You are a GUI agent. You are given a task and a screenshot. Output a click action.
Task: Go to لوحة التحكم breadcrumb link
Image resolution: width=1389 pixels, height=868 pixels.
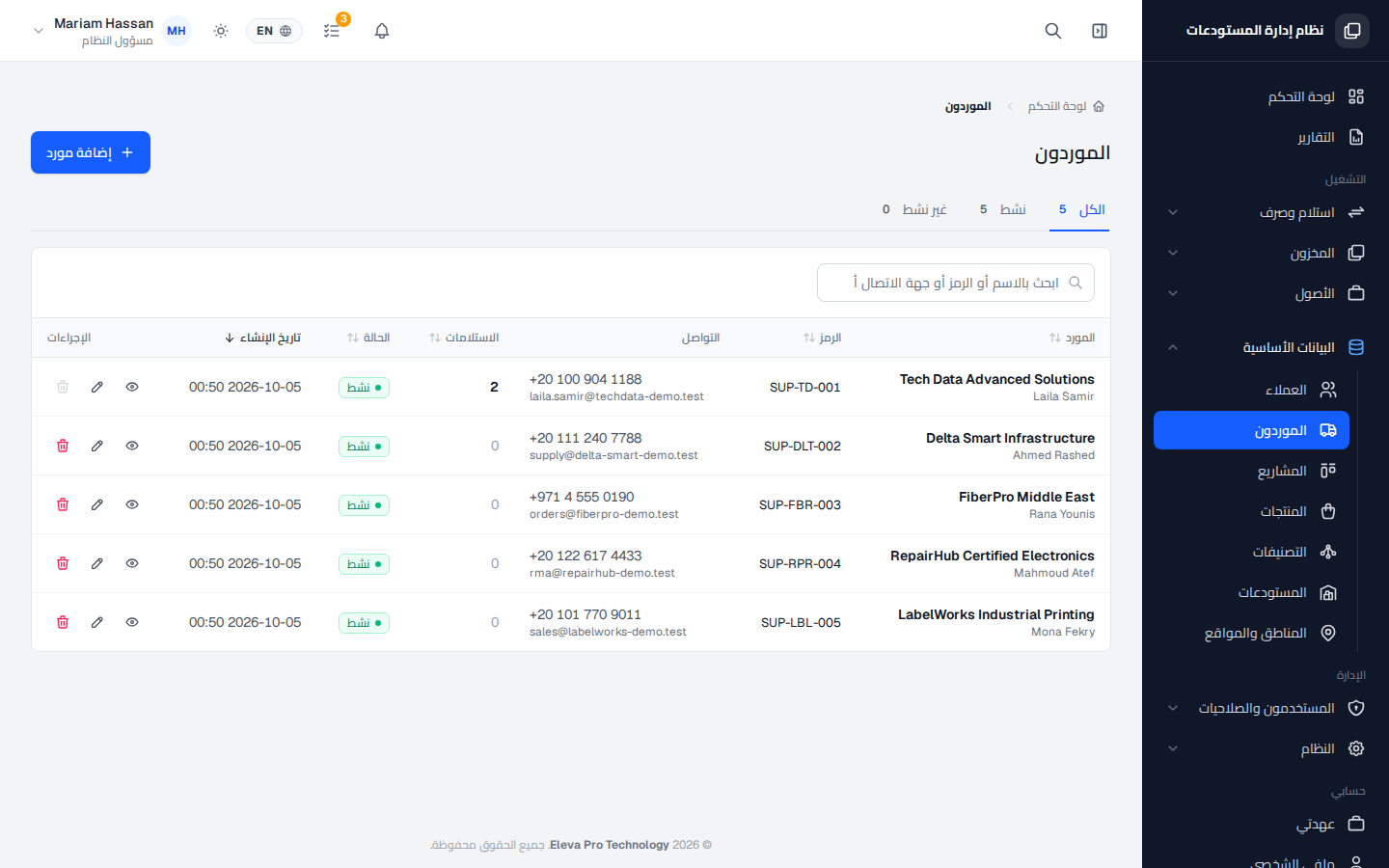pyautogui.click(x=1066, y=106)
